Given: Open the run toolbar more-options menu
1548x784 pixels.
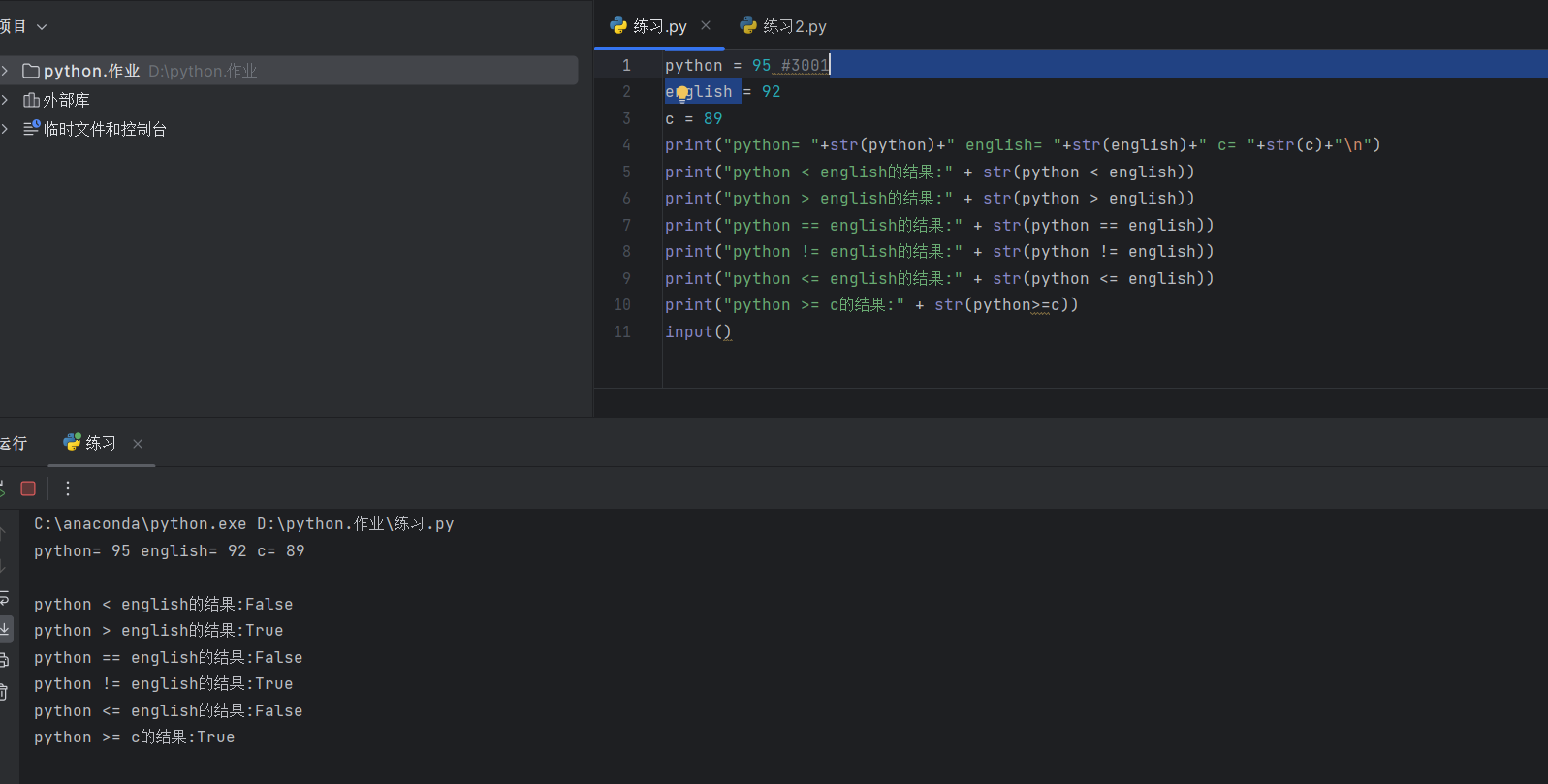Looking at the screenshot, I should [68, 488].
